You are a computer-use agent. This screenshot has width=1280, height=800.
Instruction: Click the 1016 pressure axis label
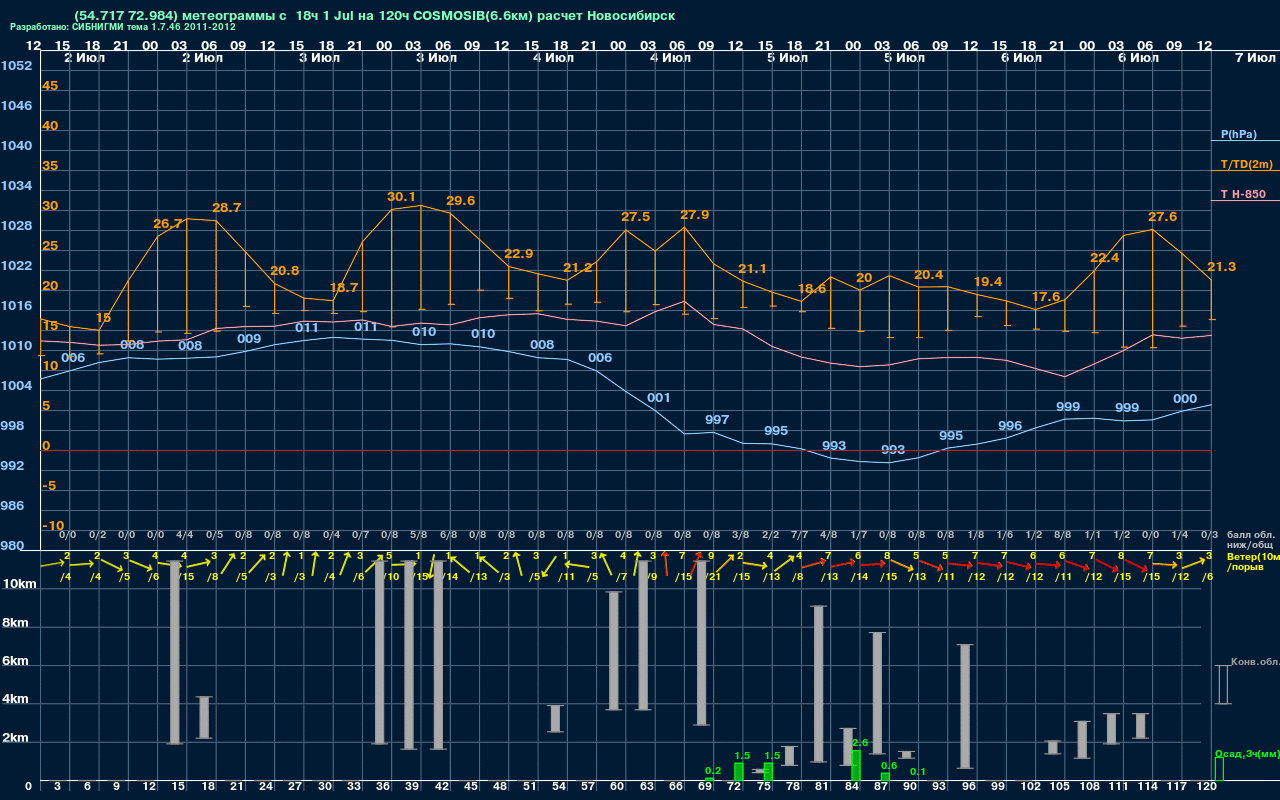[16, 306]
